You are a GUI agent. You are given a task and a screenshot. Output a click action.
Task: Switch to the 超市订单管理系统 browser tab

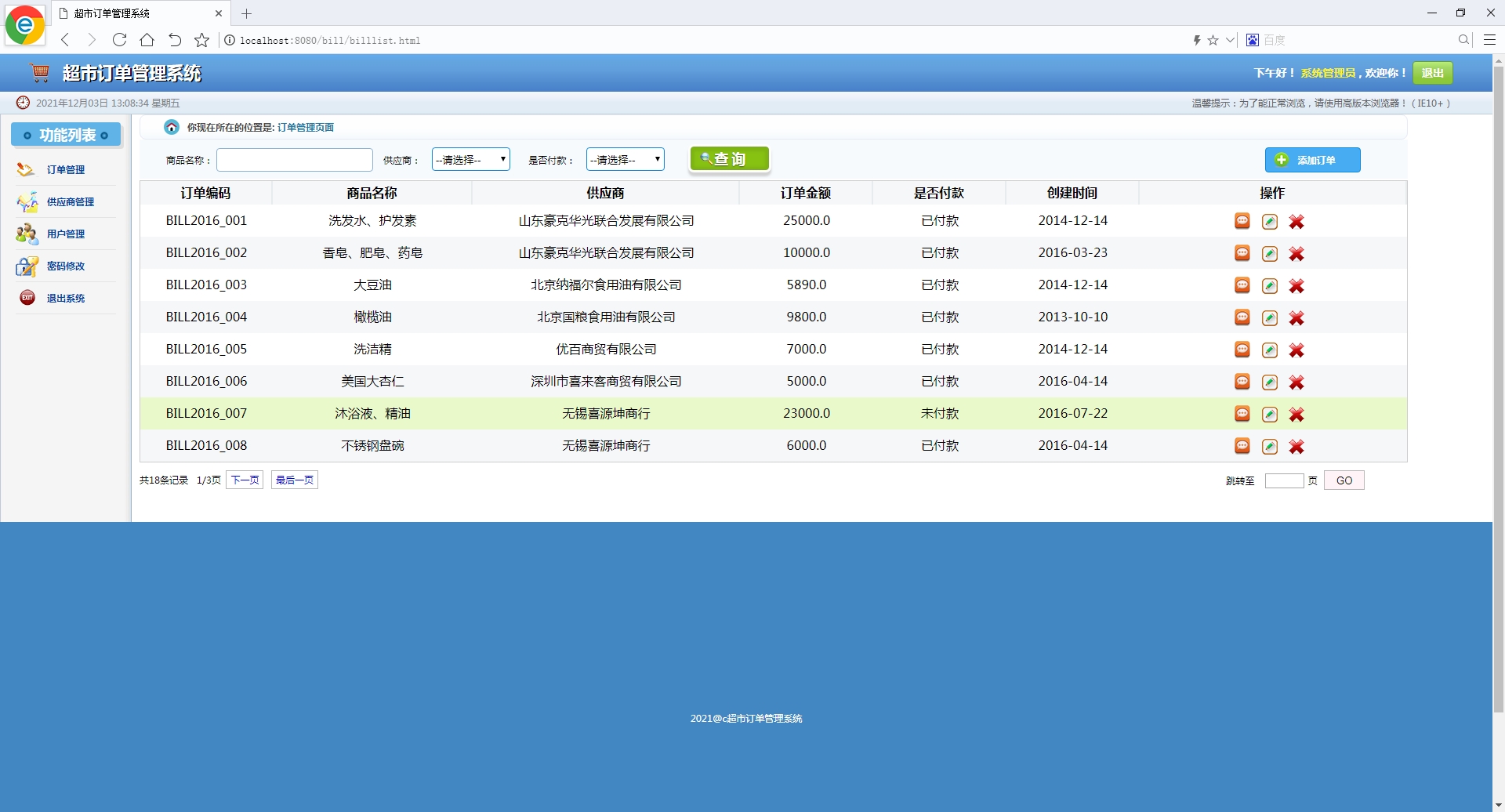(133, 13)
